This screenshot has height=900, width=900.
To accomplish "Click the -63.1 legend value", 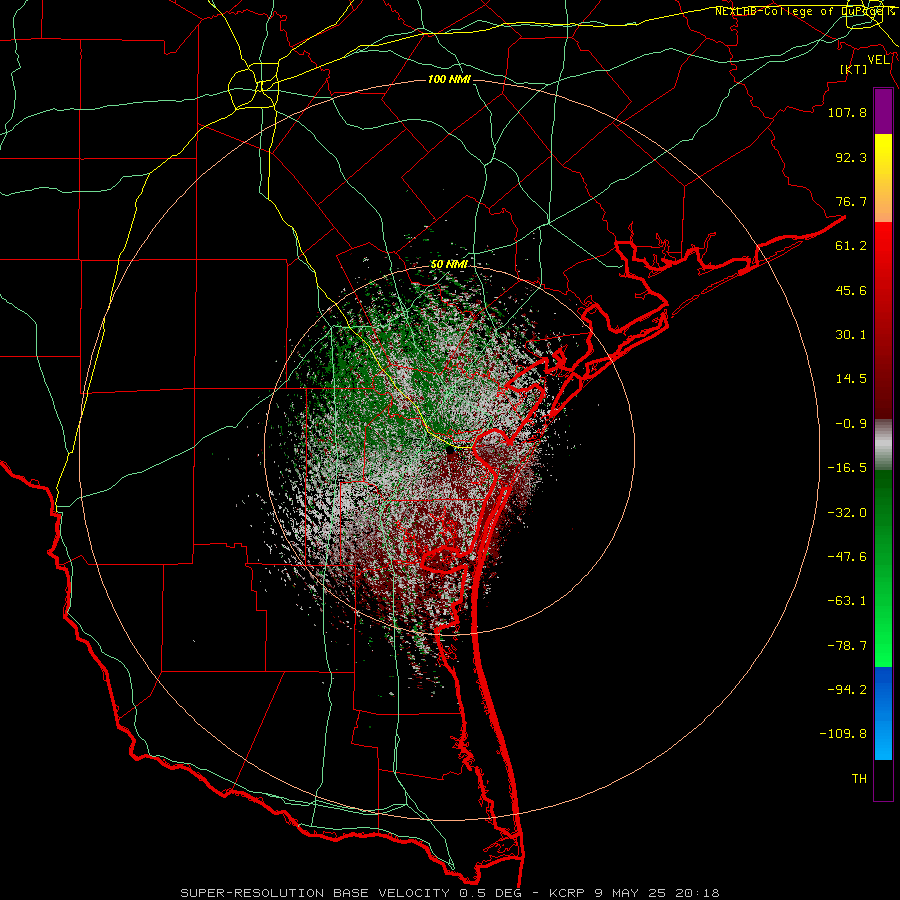I will pyautogui.click(x=847, y=601).
